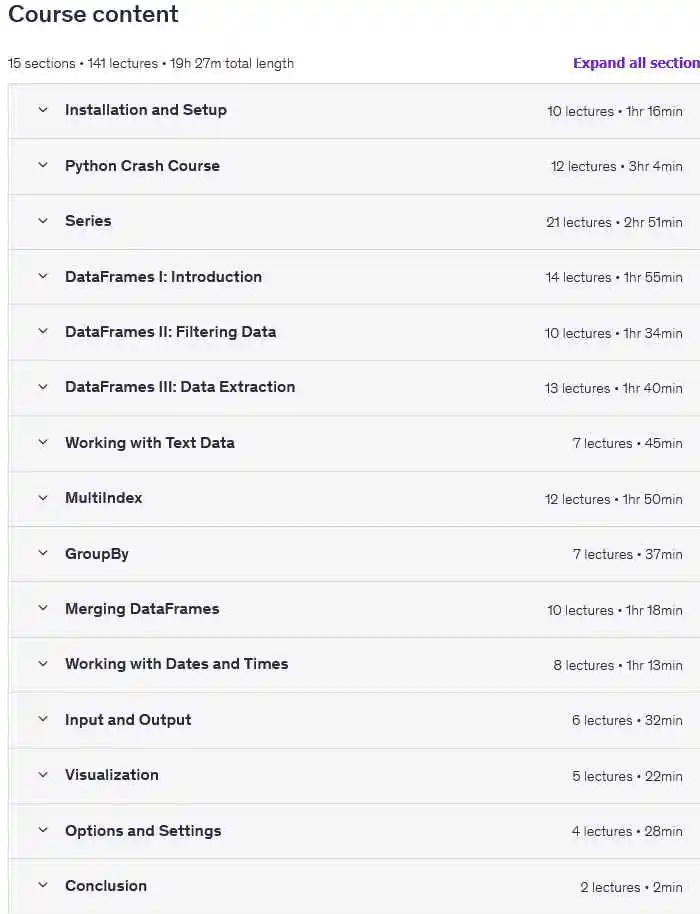Click the Working with Text Data chevron
Image resolution: width=700 pixels, height=914 pixels.
coord(43,443)
